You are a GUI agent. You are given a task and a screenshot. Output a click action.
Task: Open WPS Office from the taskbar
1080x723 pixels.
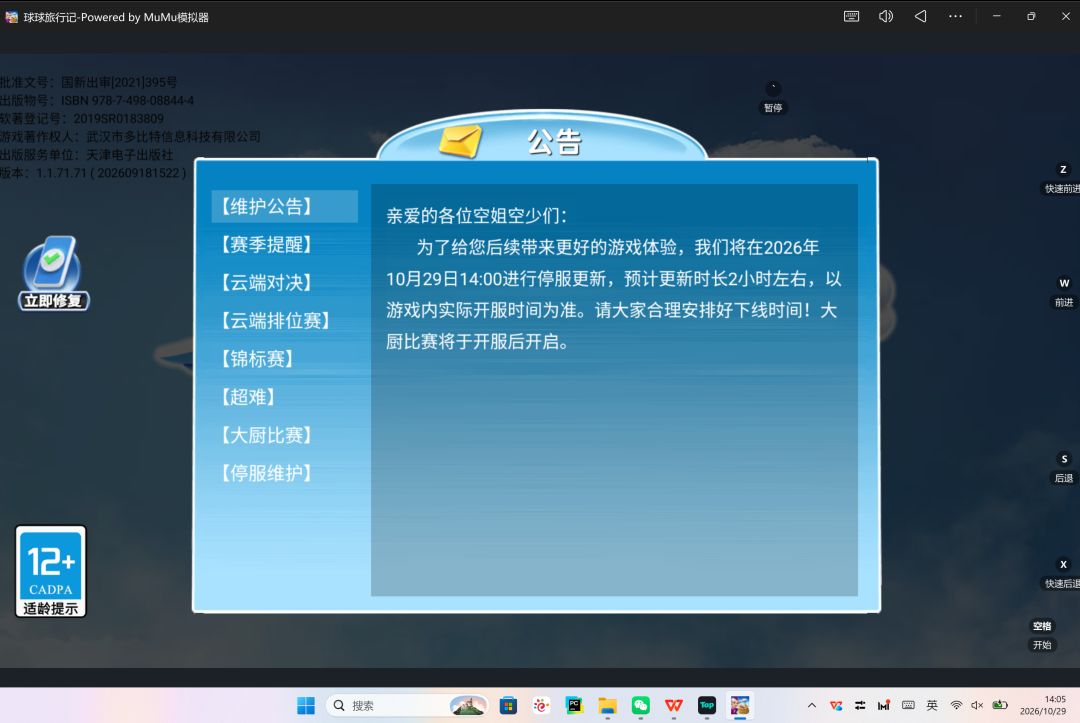pos(674,705)
